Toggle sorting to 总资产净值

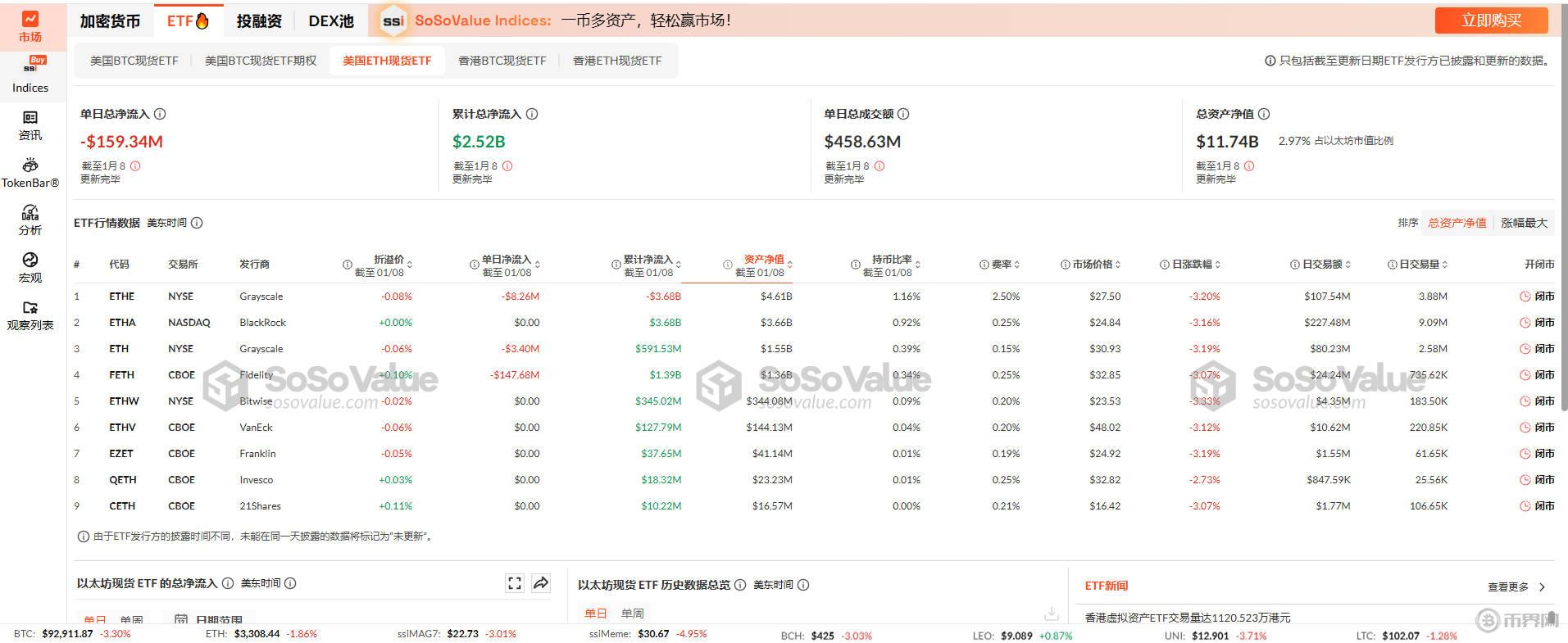tap(1457, 223)
